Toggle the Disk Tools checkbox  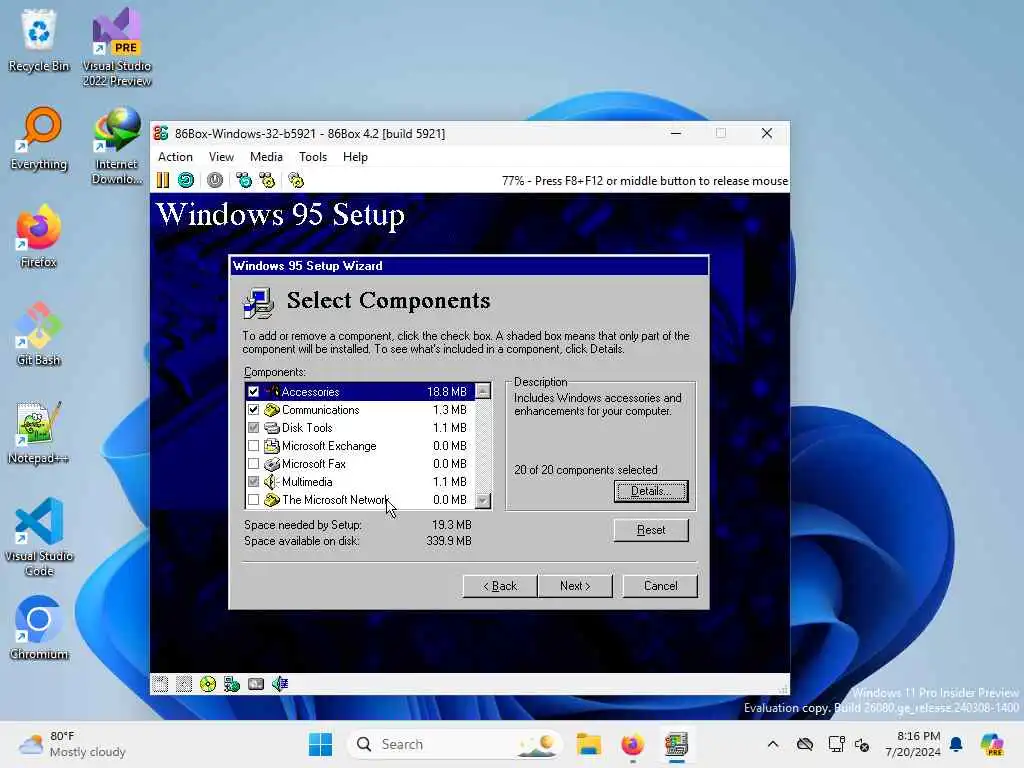point(253,428)
